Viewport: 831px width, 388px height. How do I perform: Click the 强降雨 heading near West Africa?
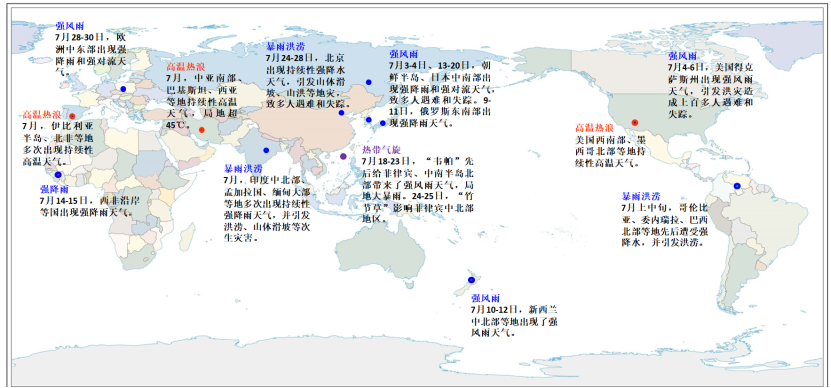click(54, 189)
